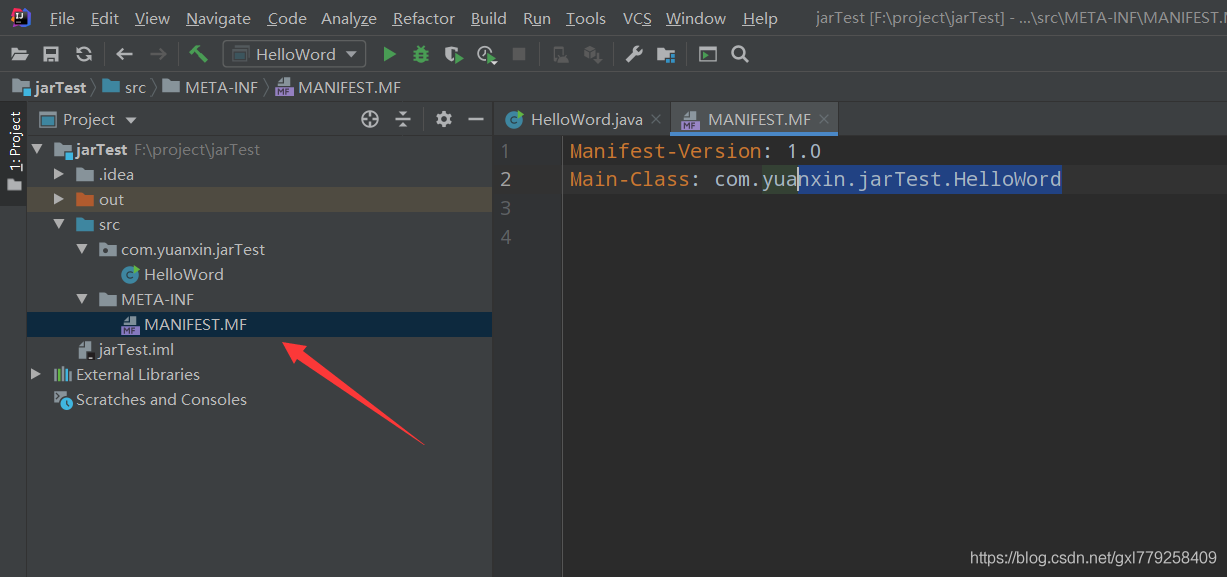Viewport: 1227px width, 577px height.
Task: Hide the Project panel with minus icon
Action: [476, 120]
